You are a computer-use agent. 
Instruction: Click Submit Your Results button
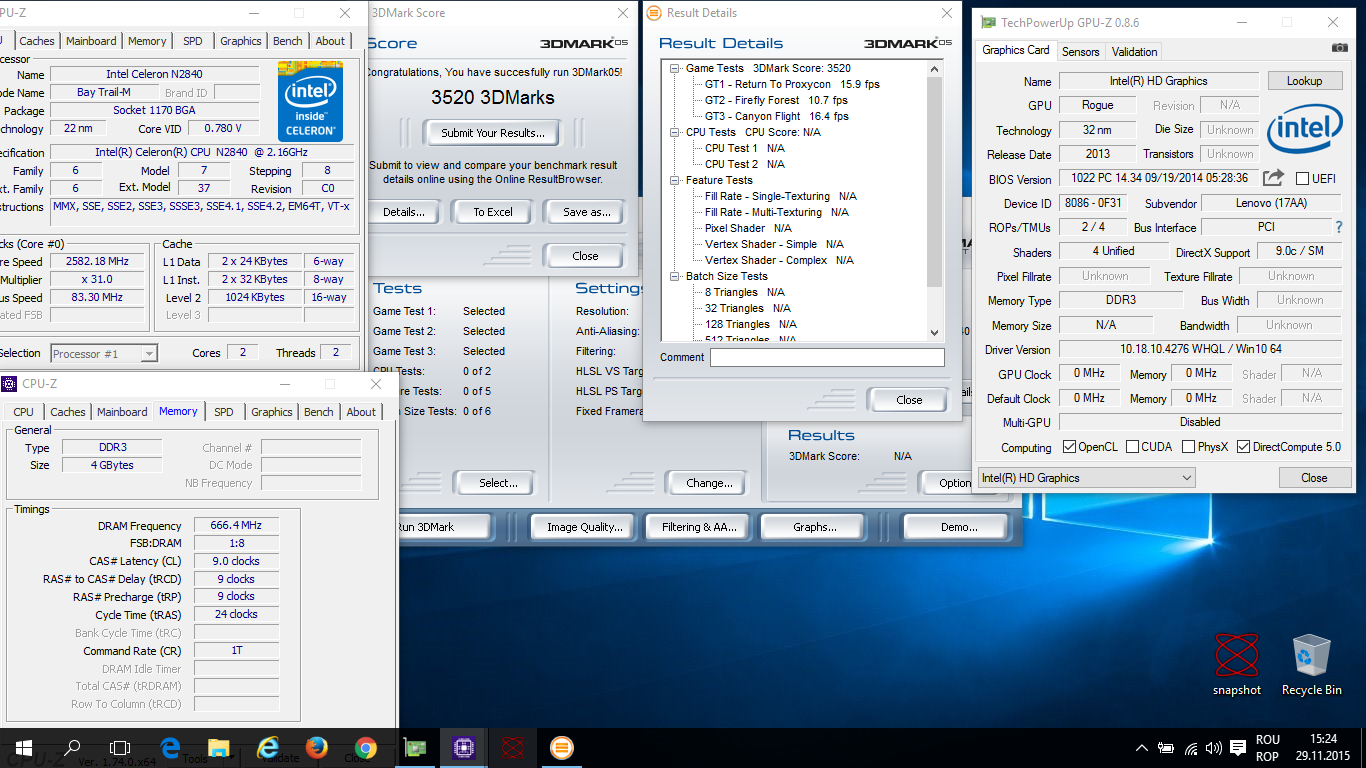(493, 132)
